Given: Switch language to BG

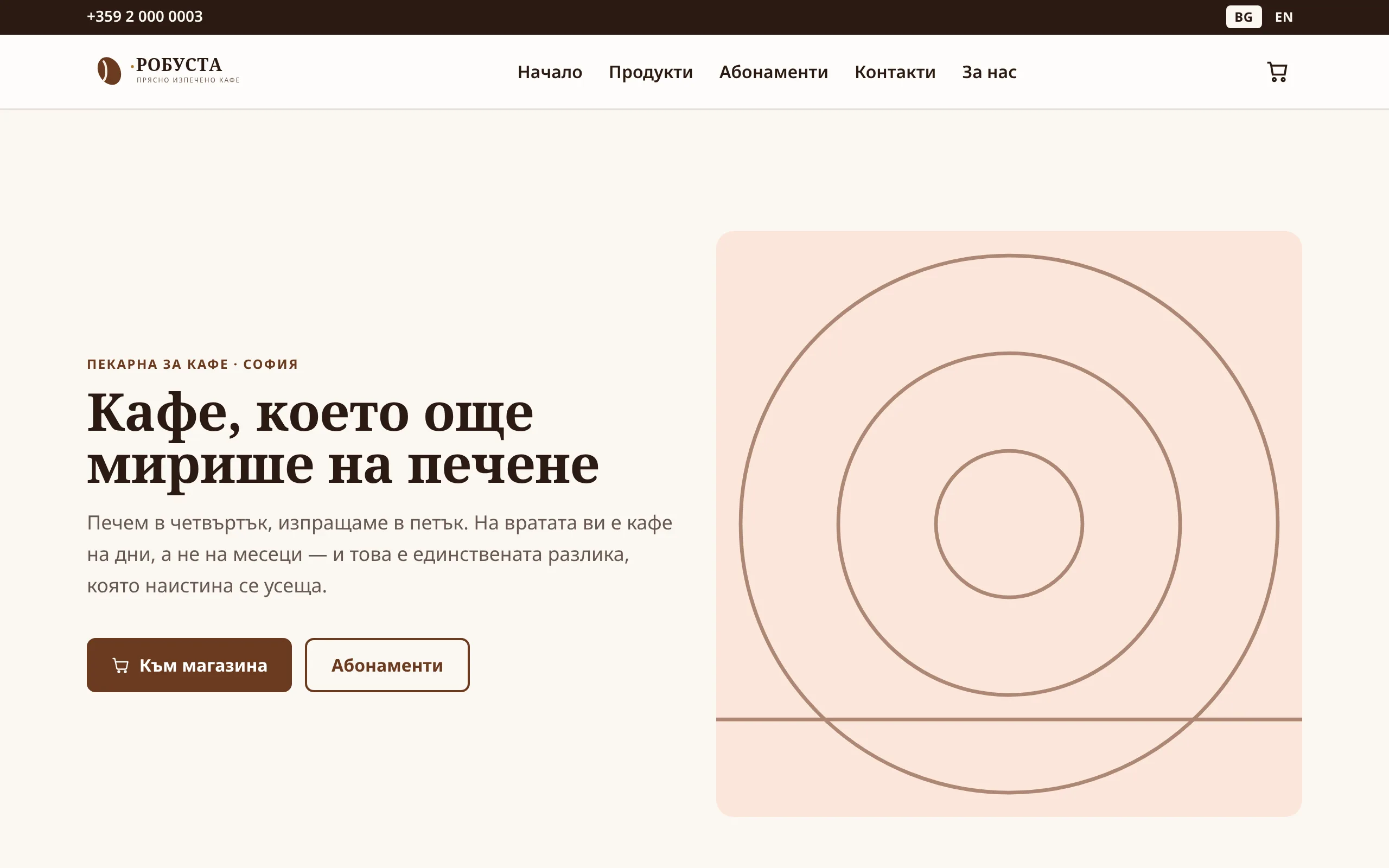Looking at the screenshot, I should (1243, 17).
